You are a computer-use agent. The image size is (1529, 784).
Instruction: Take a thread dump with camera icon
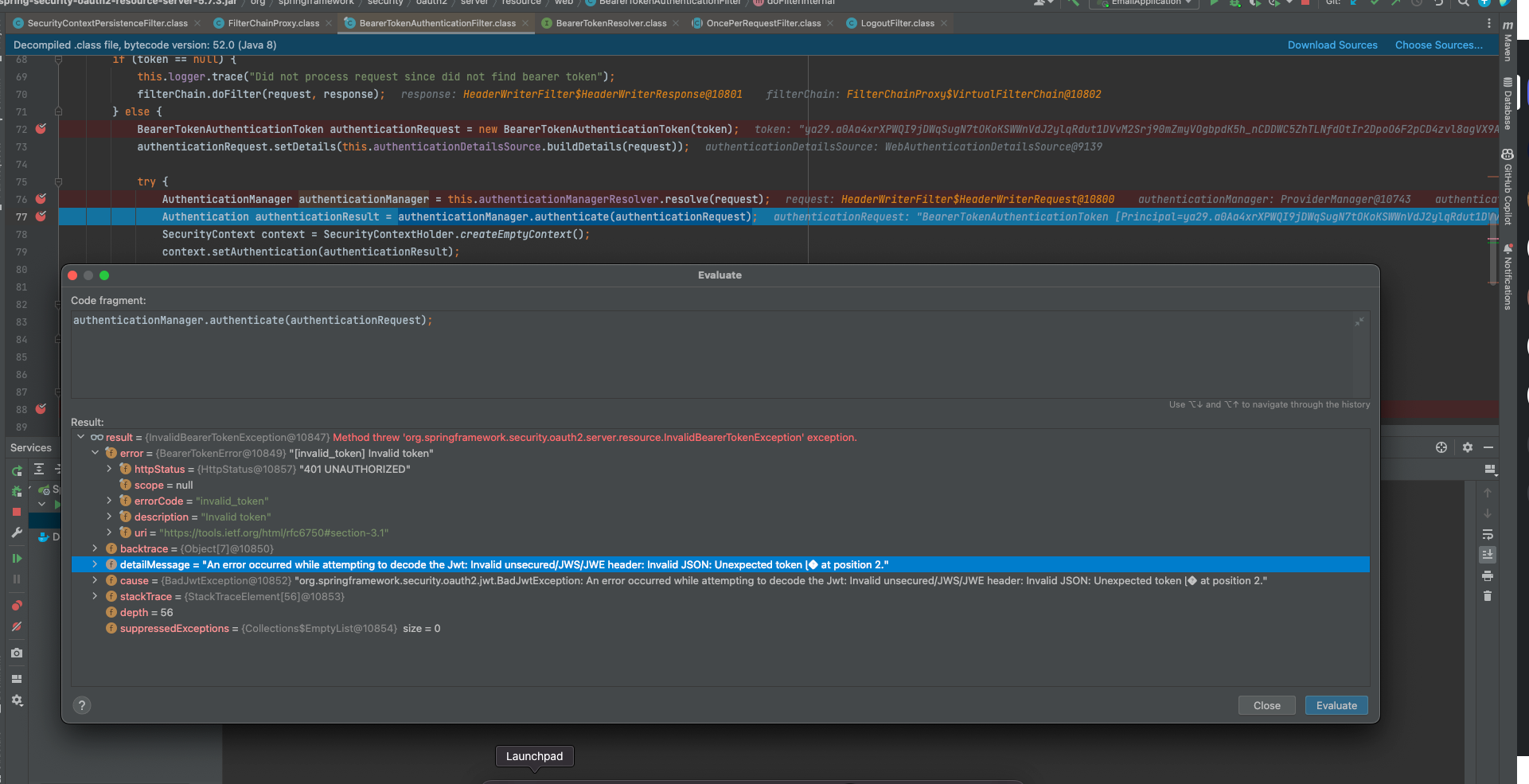(17, 653)
